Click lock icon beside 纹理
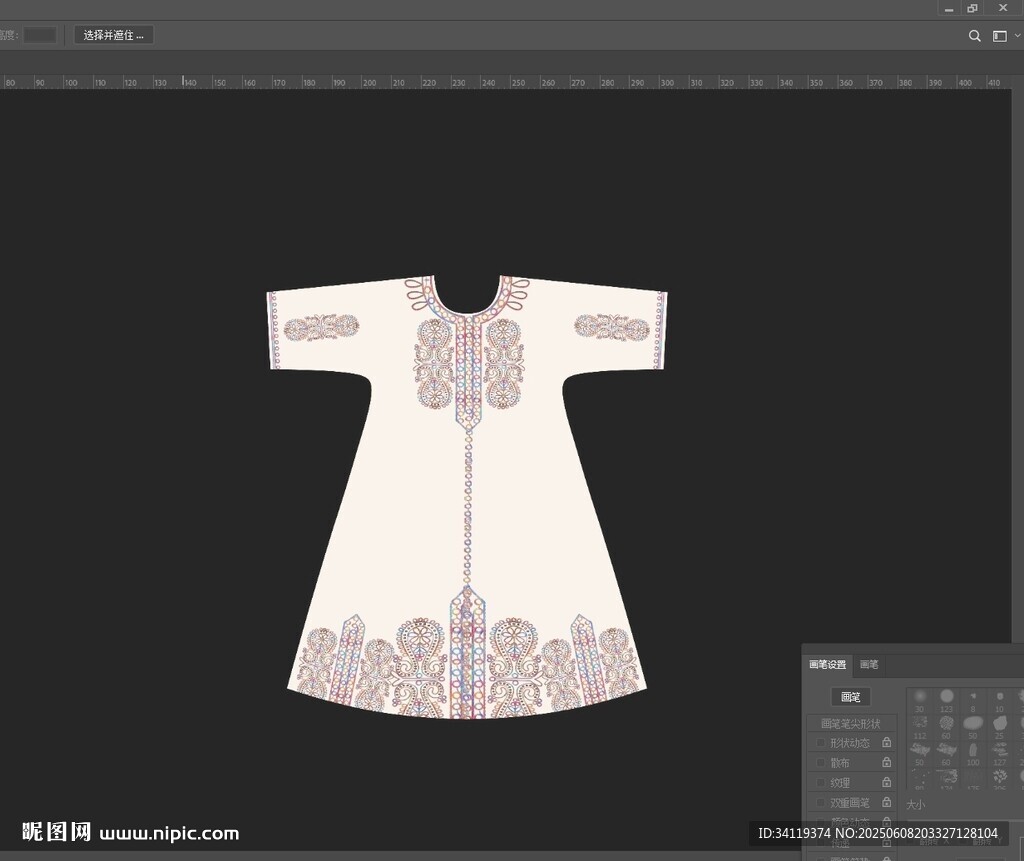The image size is (1024, 861). pos(886,783)
